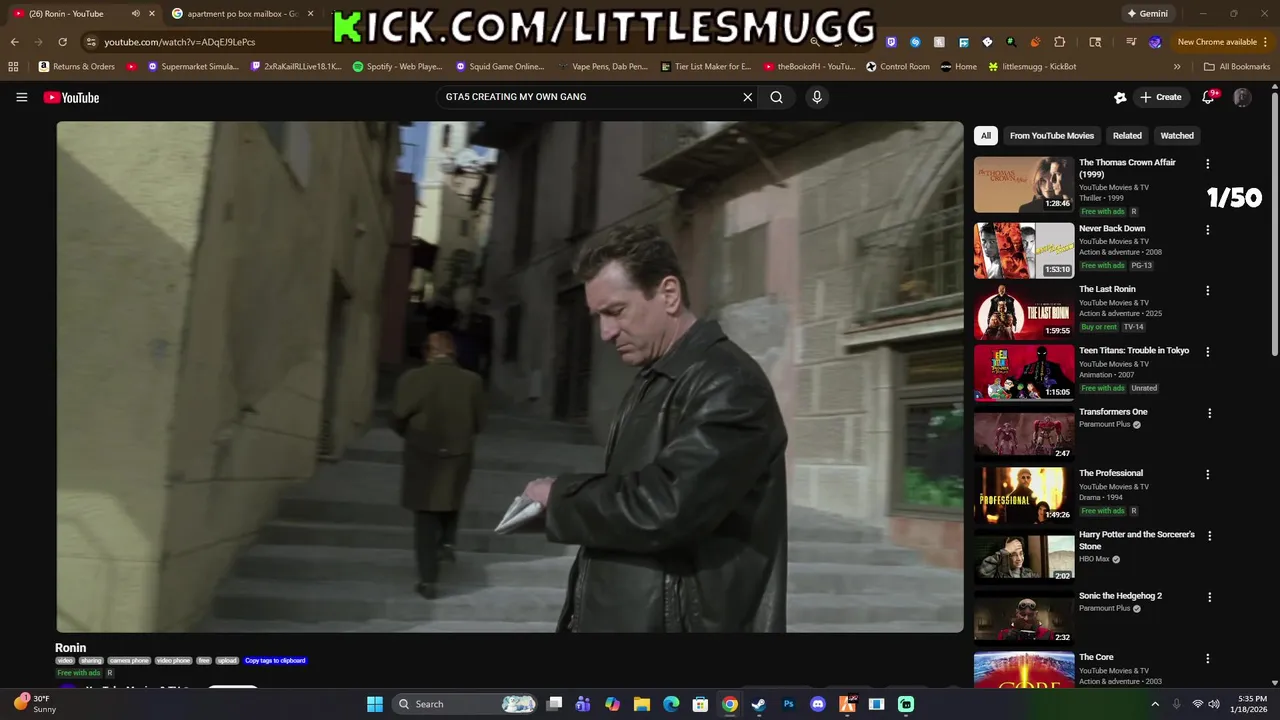Open the Gemini button in Chrome
Viewport: 1280px width, 720px height.
tap(1146, 14)
